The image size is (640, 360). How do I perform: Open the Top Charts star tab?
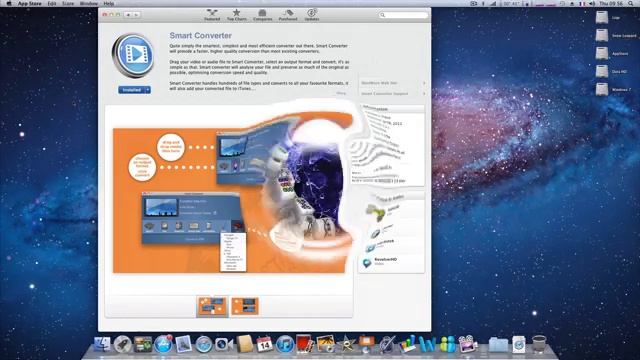pos(236,15)
